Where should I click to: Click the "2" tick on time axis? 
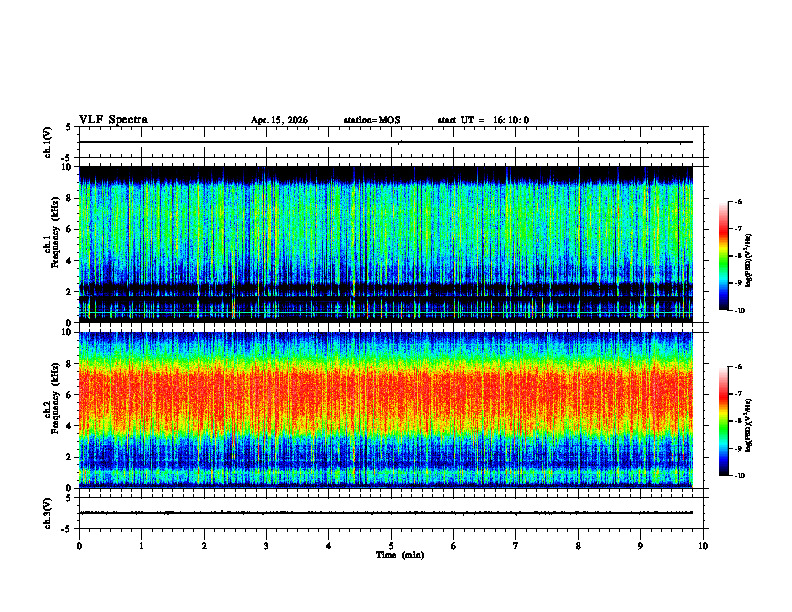point(204,546)
